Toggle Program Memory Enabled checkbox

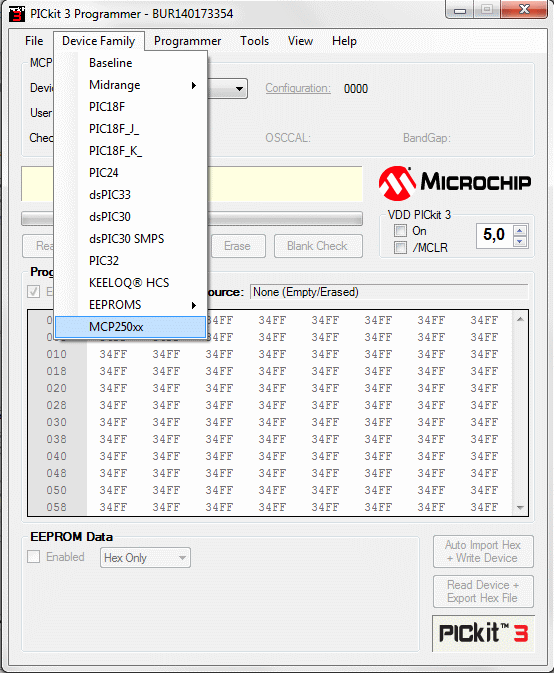pos(33,292)
